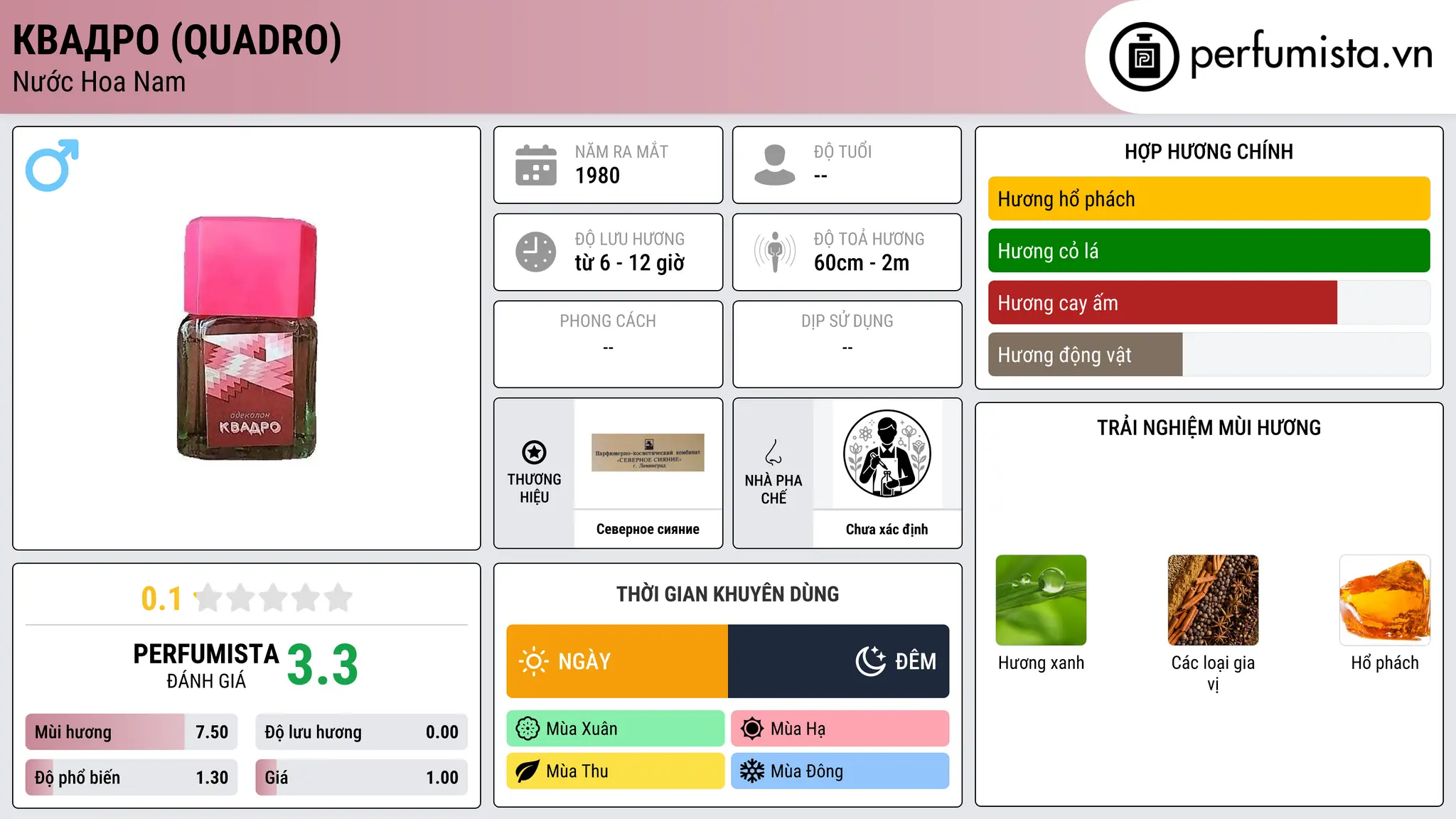The width and height of the screenshot is (1456, 819).
Task: Select the ĐÊM nighttime segment
Action: (x=839, y=661)
